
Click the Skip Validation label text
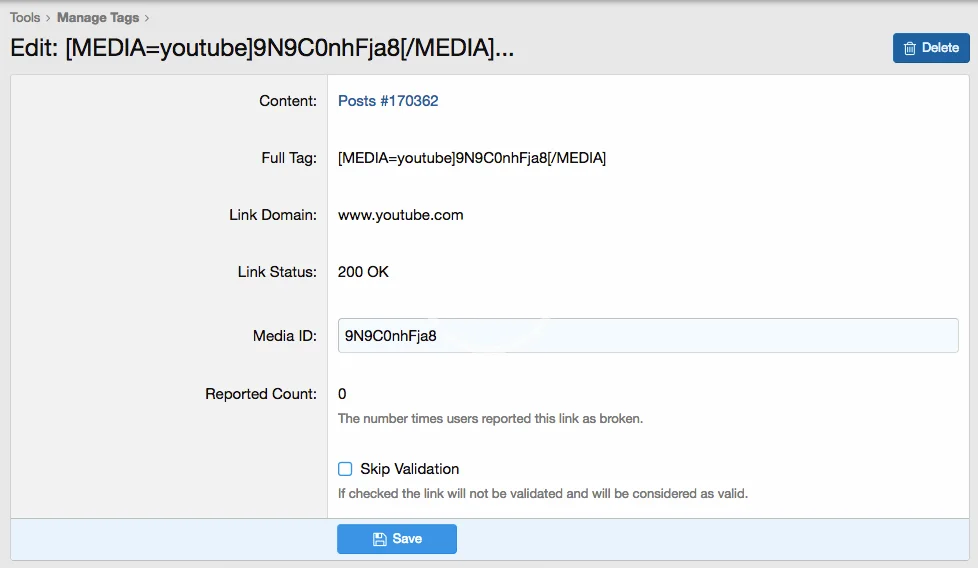pyautogui.click(x=410, y=469)
